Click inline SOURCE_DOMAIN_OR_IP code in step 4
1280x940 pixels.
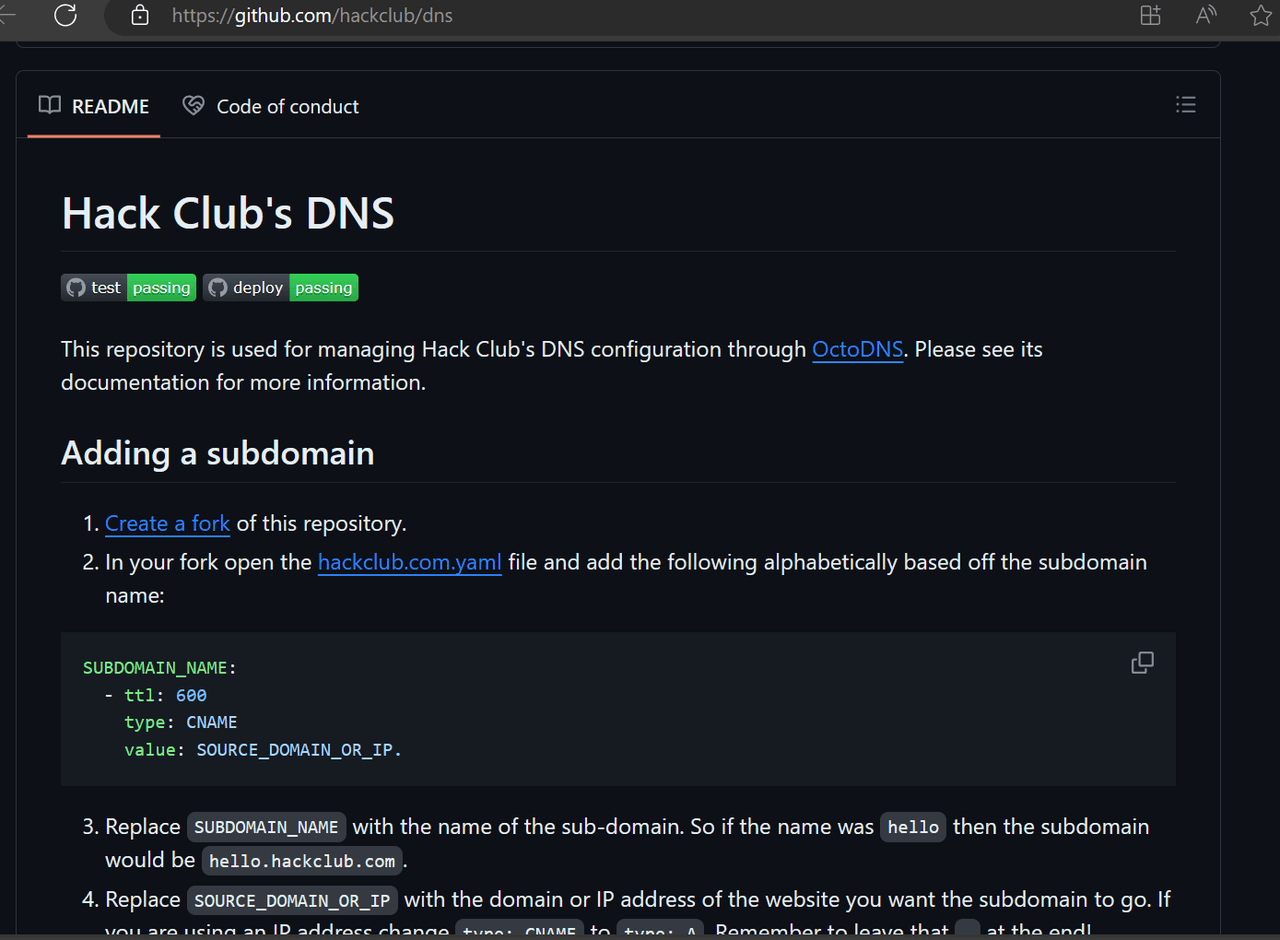point(292,900)
